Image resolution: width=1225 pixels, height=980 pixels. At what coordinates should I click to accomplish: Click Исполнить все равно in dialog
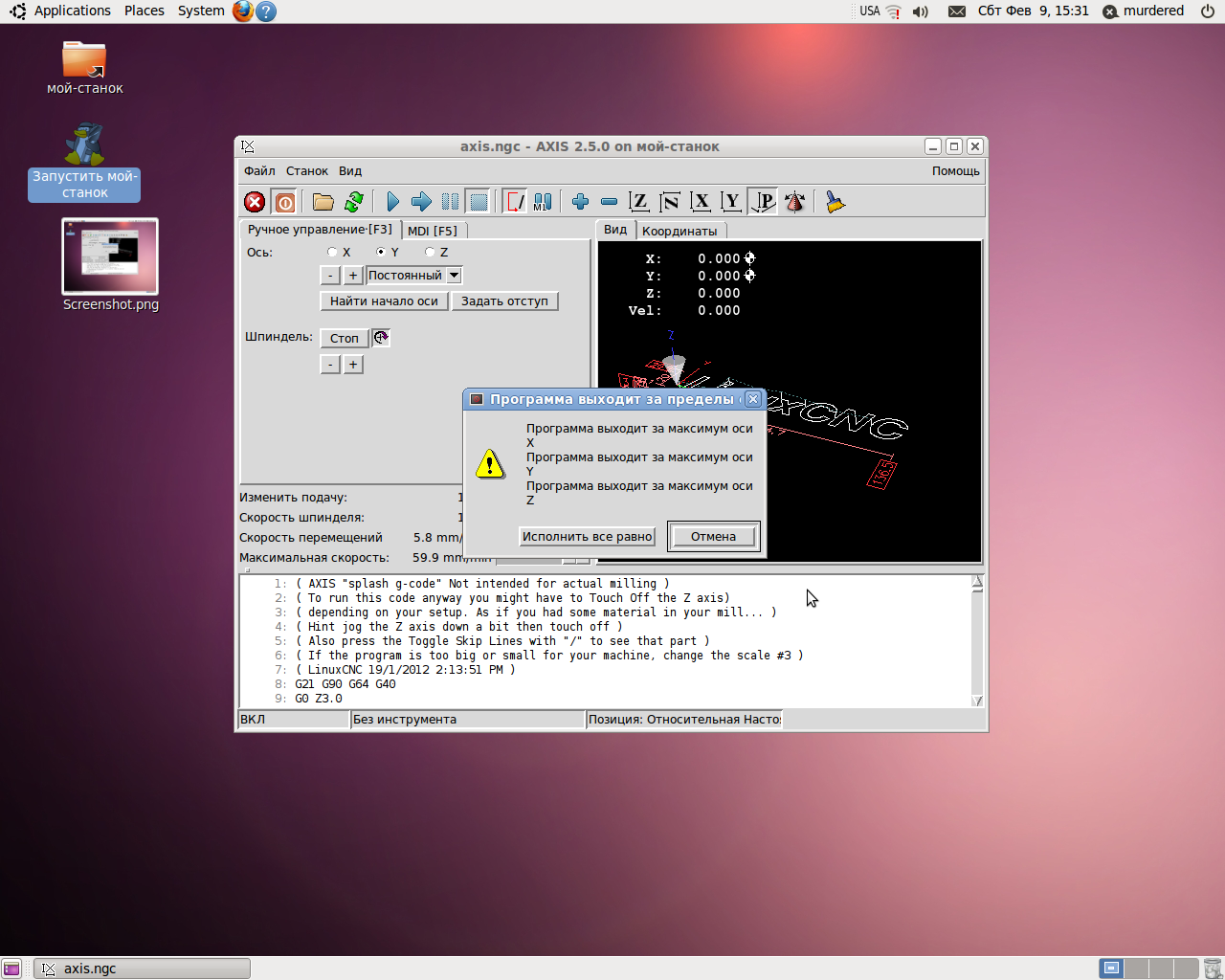(588, 537)
